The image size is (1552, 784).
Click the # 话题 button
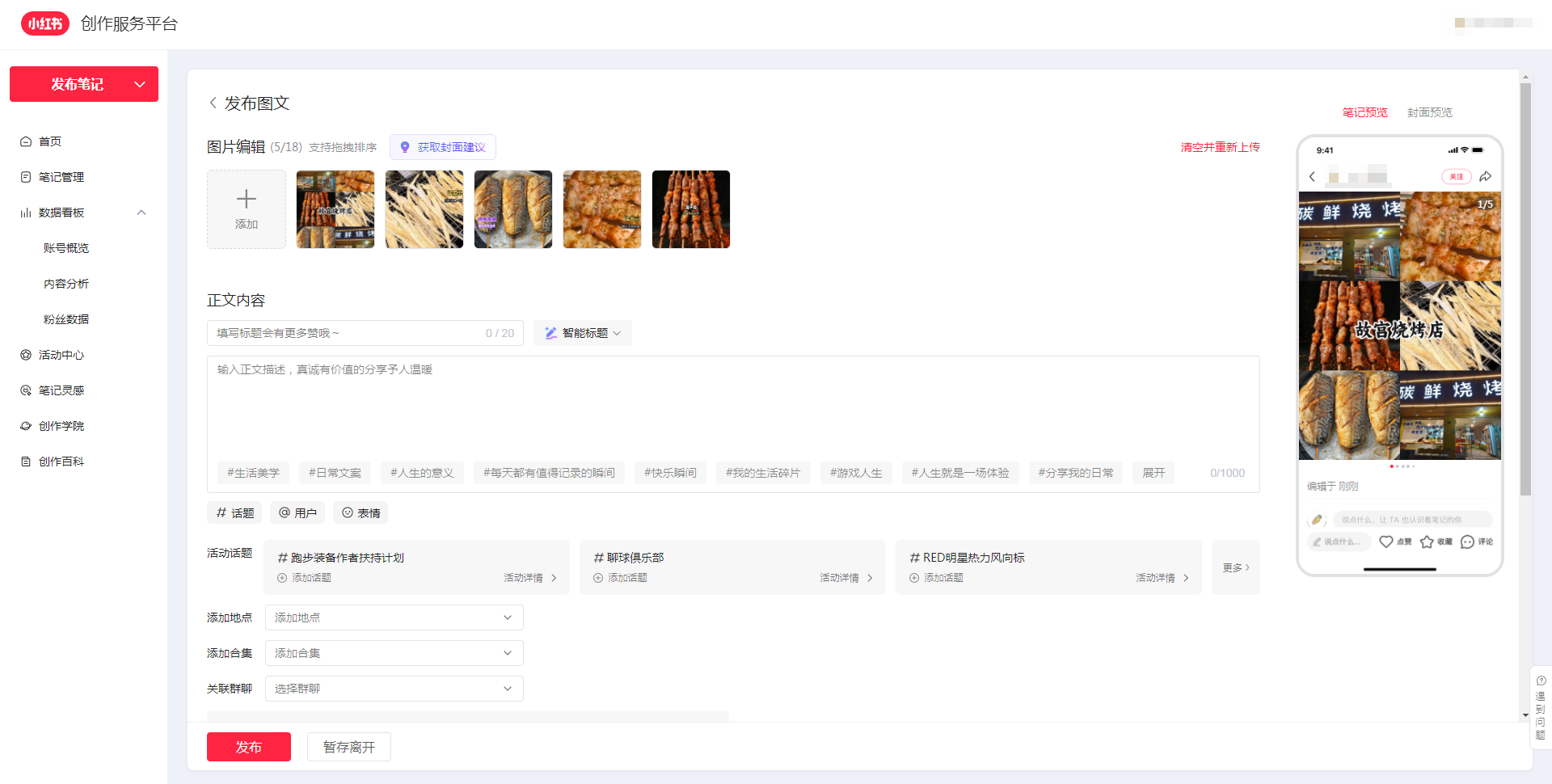click(x=234, y=512)
